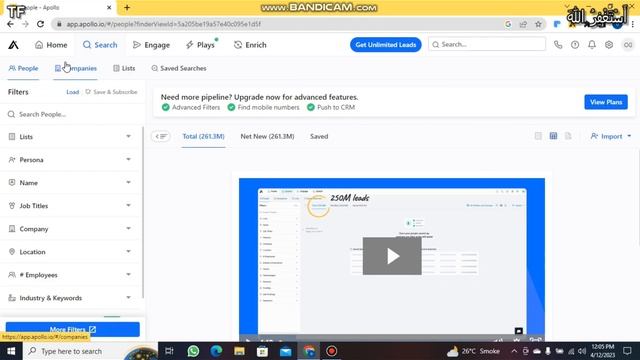Image resolution: width=640 pixels, height=360 pixels.
Task: Click the global Search... field
Action: click(487, 44)
